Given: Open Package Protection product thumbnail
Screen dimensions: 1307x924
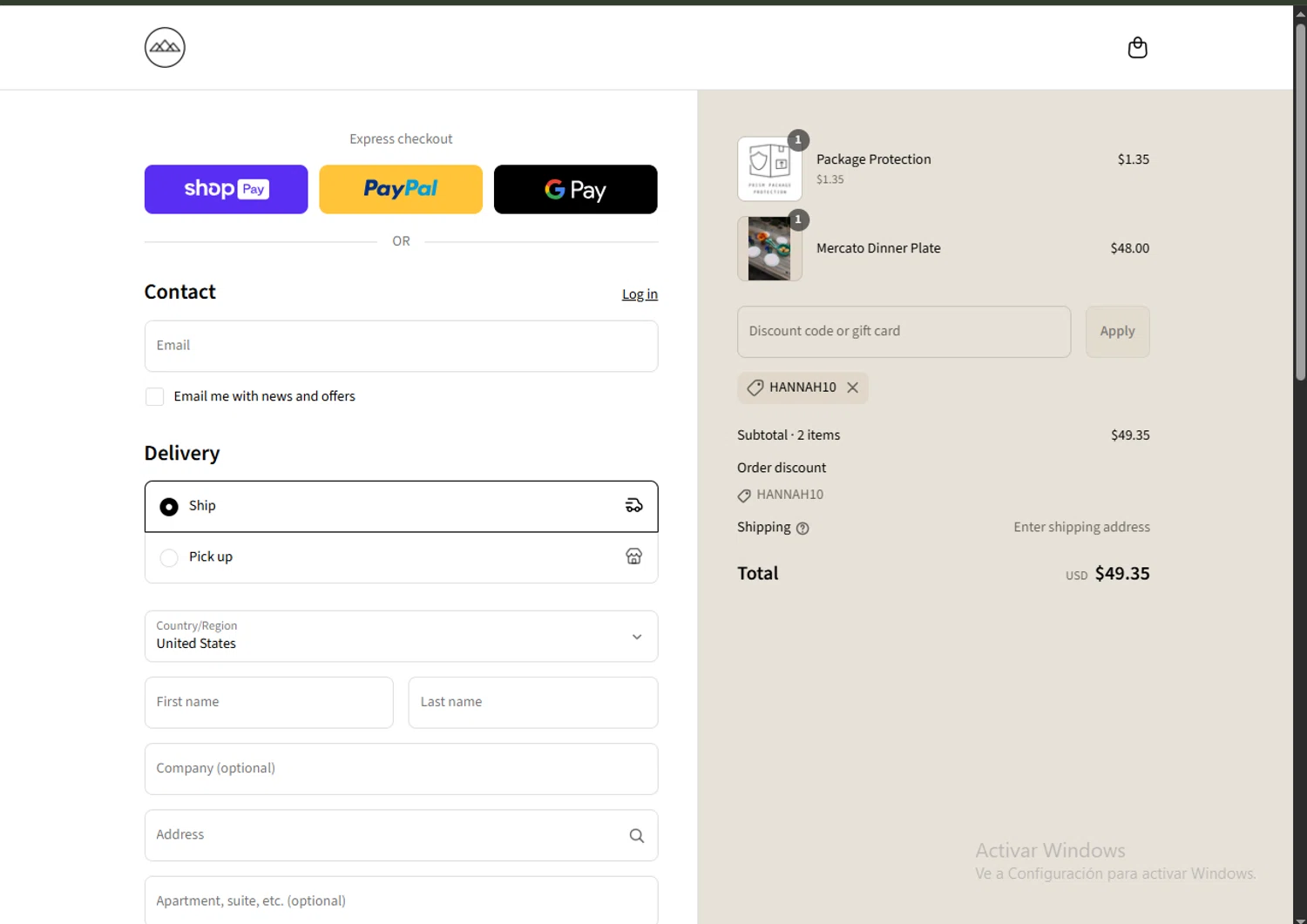Looking at the screenshot, I should click(x=769, y=169).
